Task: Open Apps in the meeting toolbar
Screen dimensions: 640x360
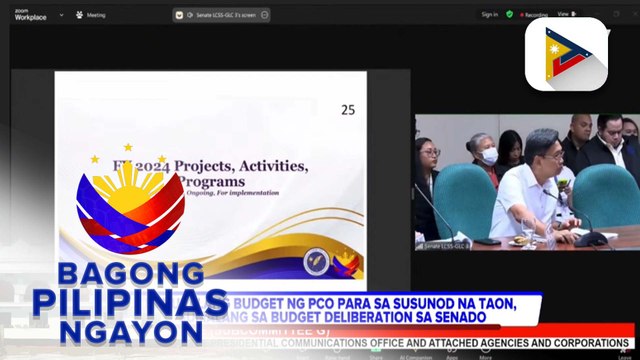Action: point(452,353)
